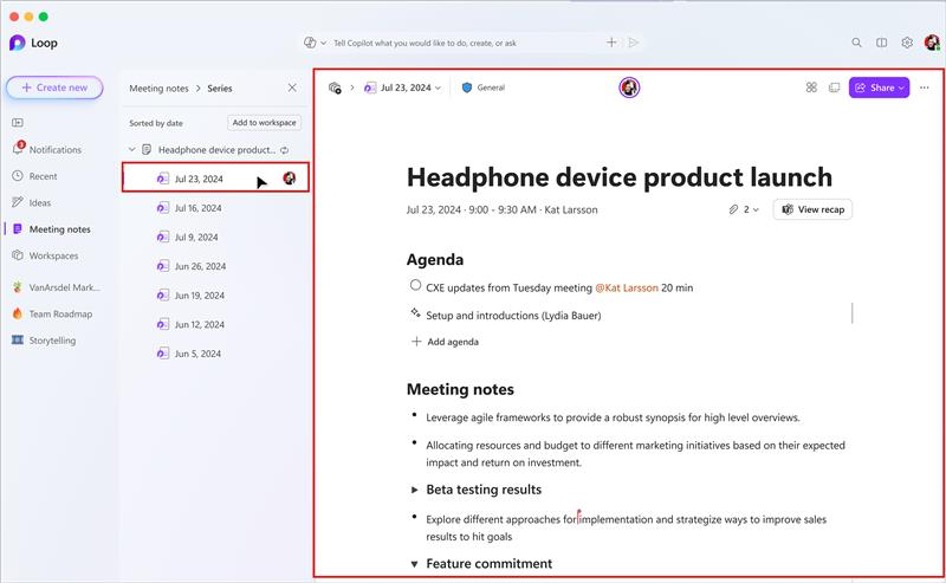Expand the attachments count 2 dropdown
Viewport: 946px width, 584px height.
[x=743, y=209]
